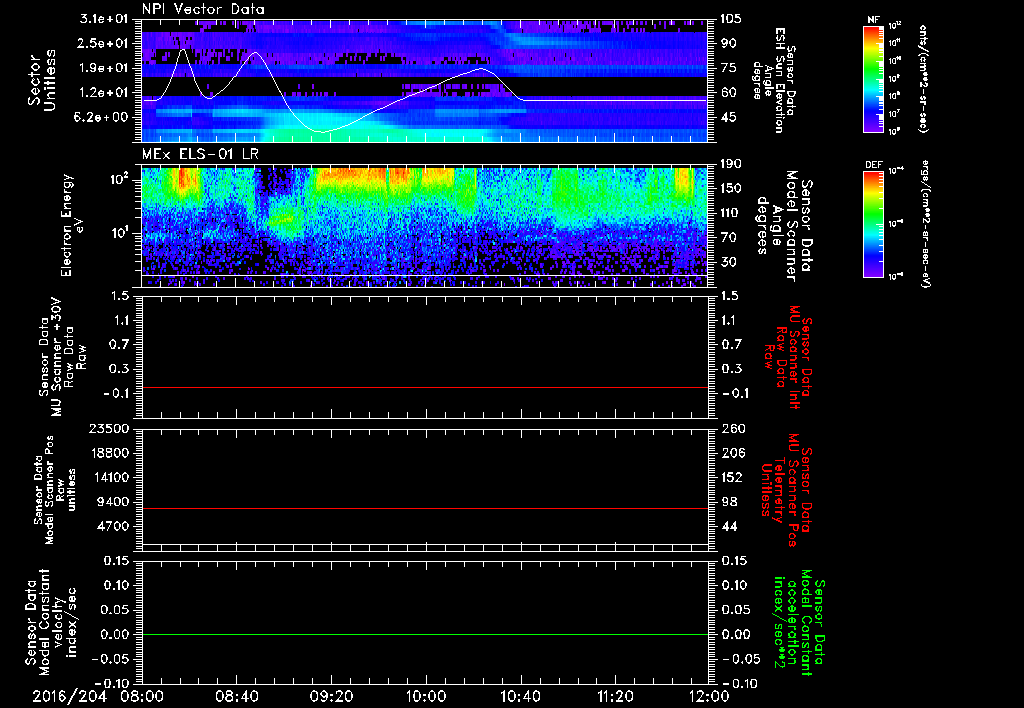The width and height of the screenshot is (1024, 708).
Task: Click the 'Sector Unitless' axis label
Action: click(42, 80)
